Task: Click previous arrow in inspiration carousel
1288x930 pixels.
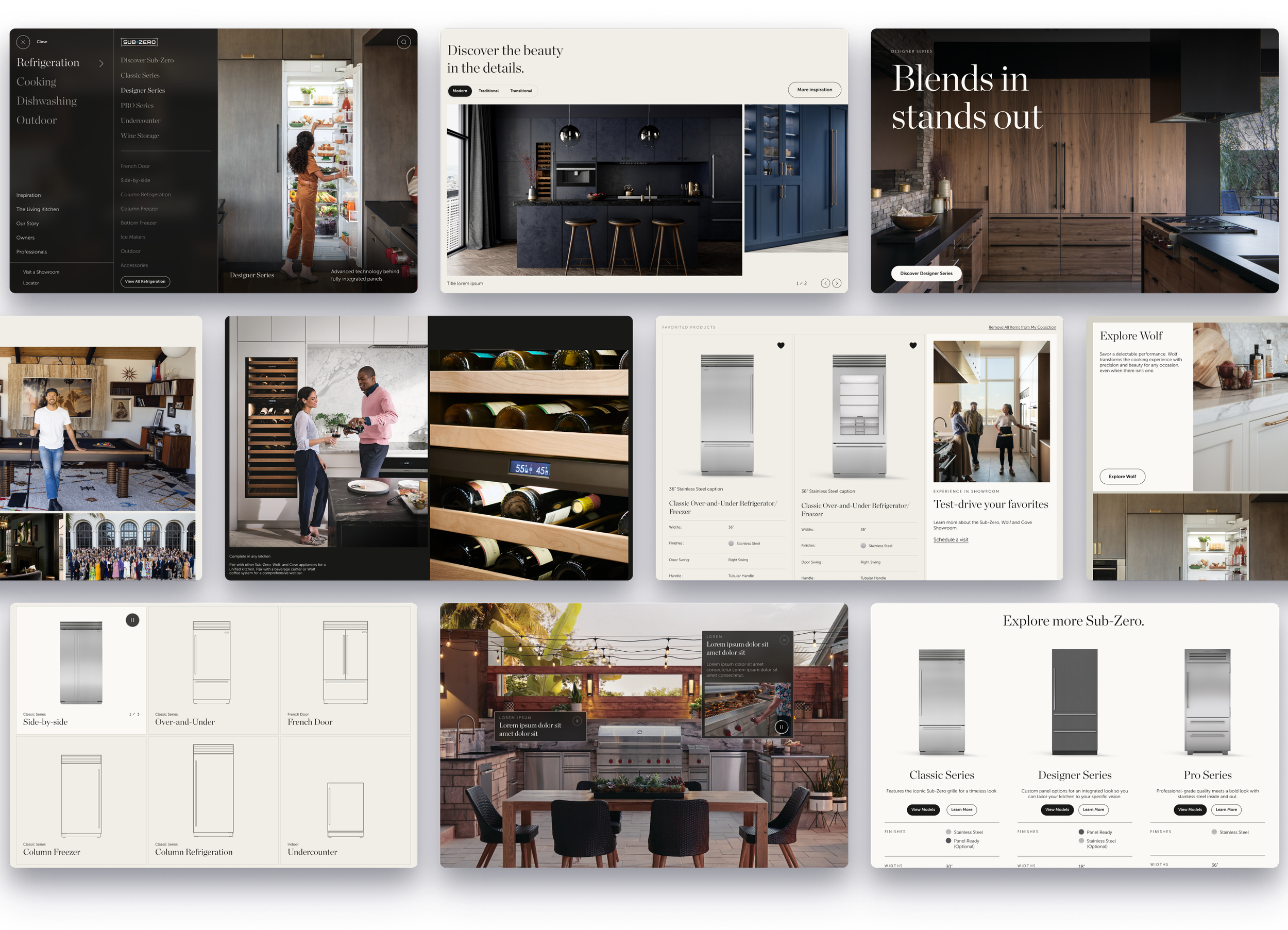Action: (x=825, y=283)
